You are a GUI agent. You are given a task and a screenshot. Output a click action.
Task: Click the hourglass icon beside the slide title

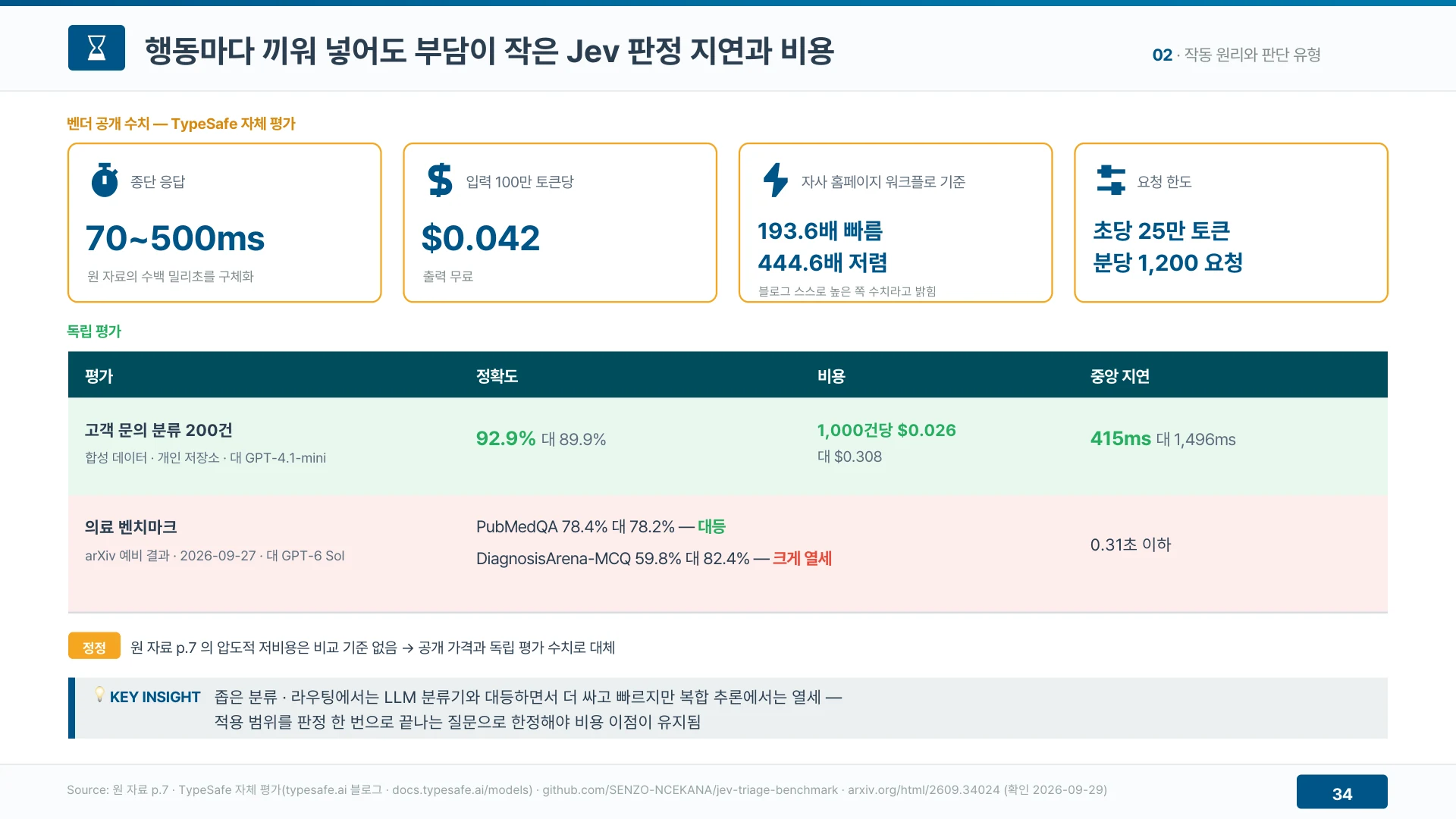click(96, 48)
